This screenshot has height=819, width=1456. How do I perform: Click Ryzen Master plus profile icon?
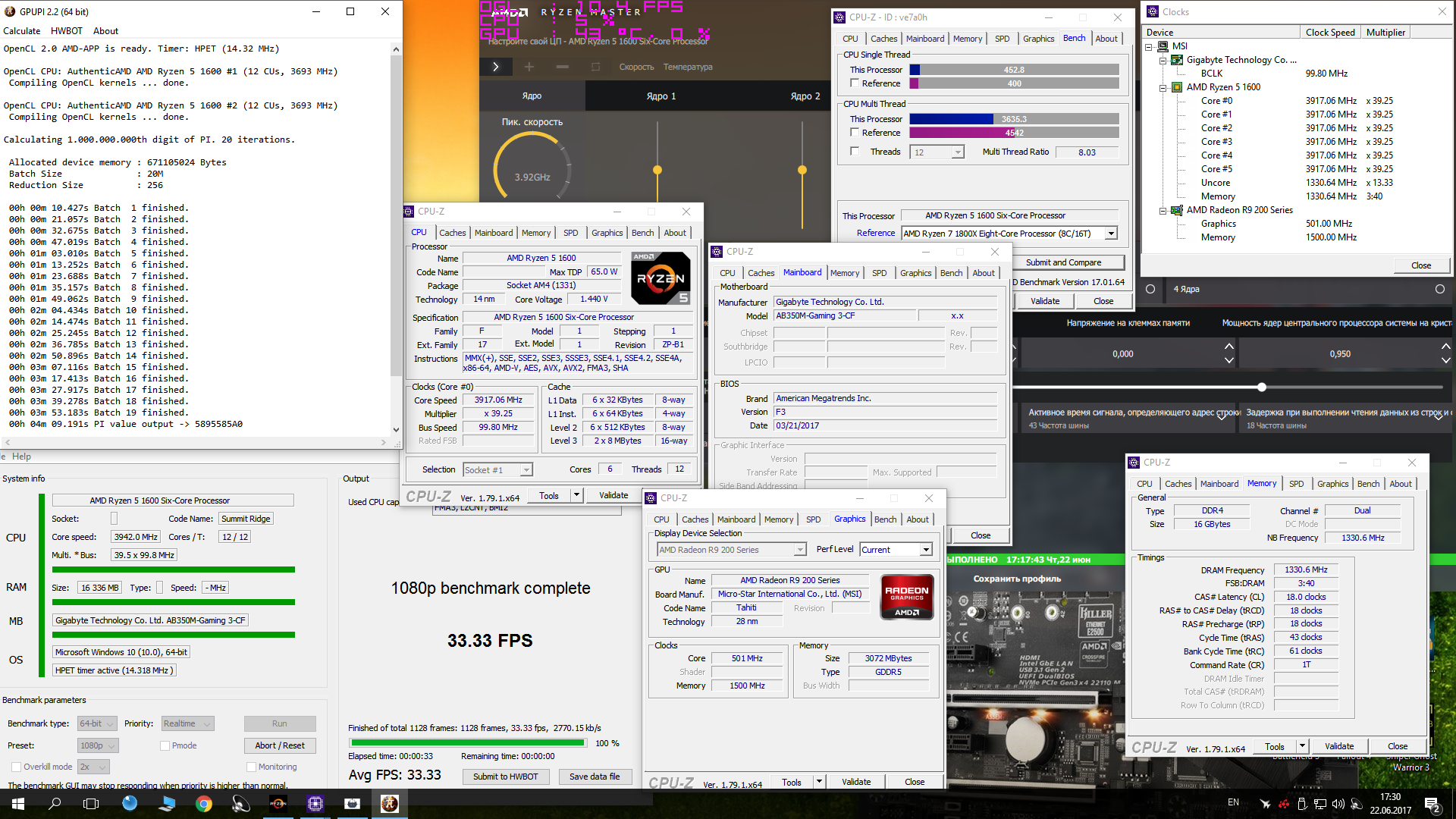[529, 67]
